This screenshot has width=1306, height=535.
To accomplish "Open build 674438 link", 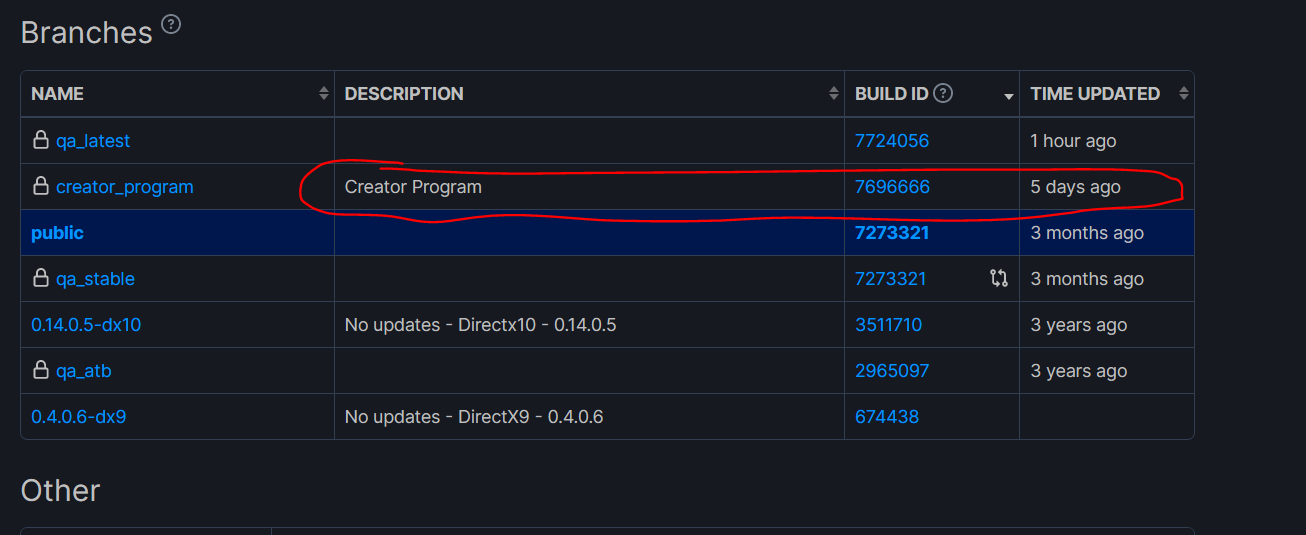I will tap(886, 417).
